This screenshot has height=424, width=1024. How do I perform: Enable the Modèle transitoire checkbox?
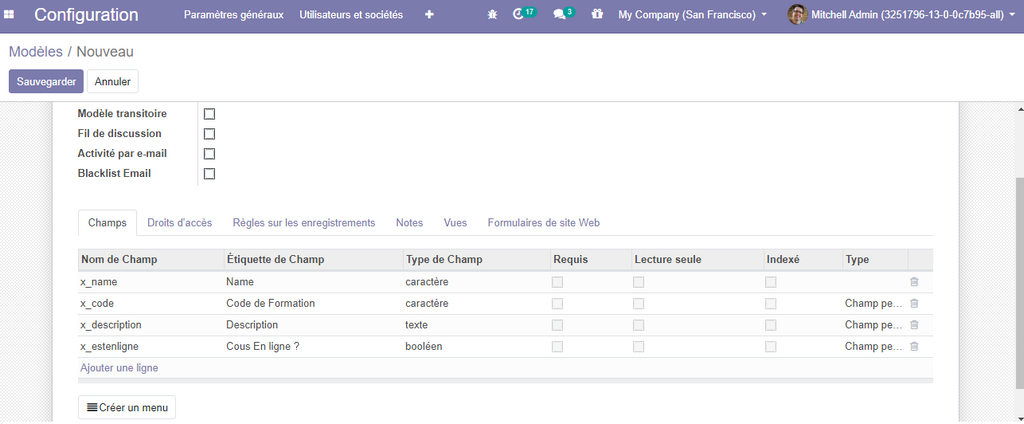pos(209,114)
